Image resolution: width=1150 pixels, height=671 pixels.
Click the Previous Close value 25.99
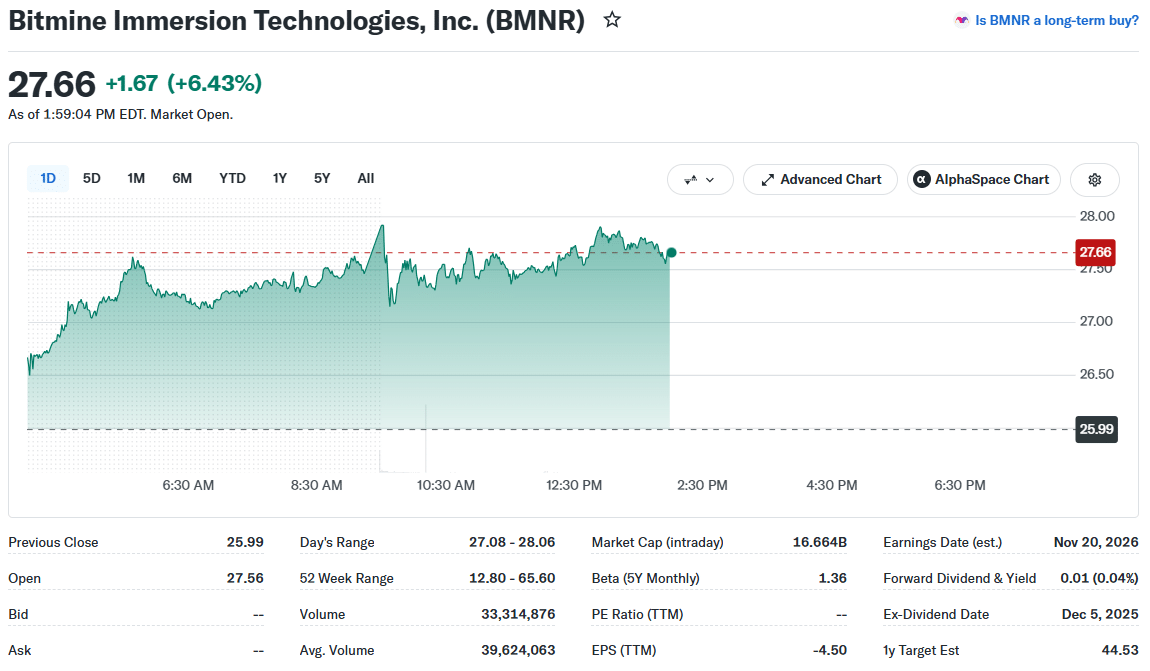(x=245, y=542)
